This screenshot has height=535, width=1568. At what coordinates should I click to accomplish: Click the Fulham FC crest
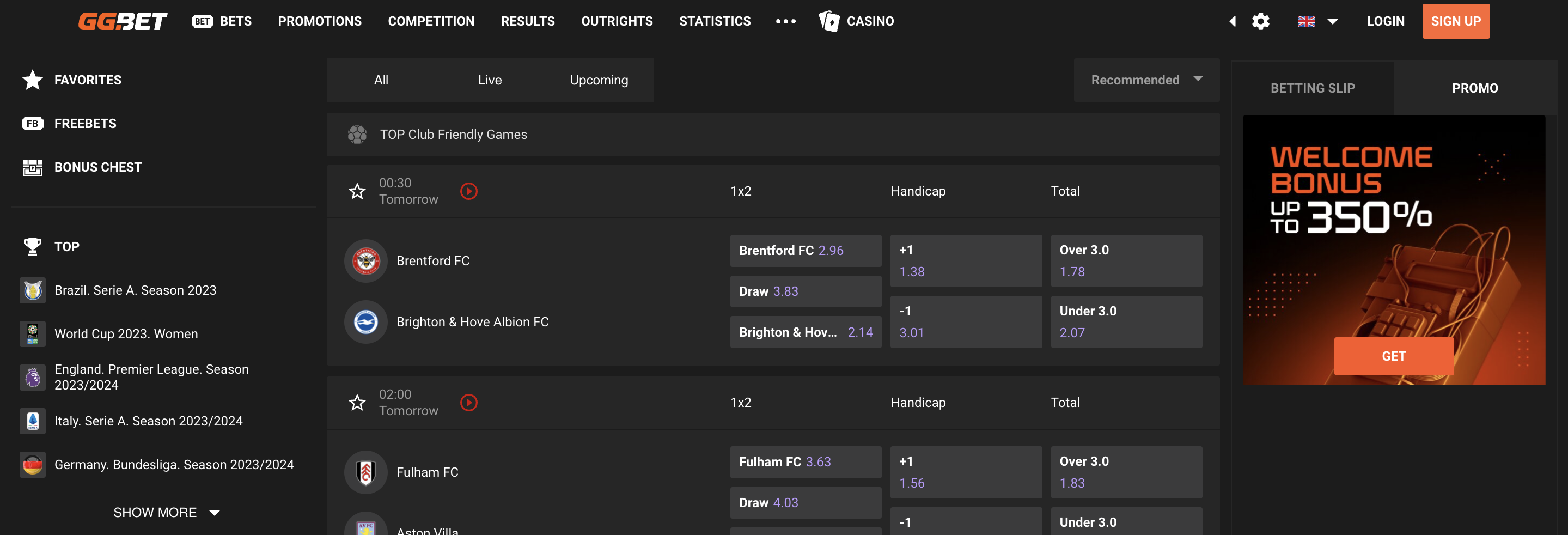click(366, 472)
